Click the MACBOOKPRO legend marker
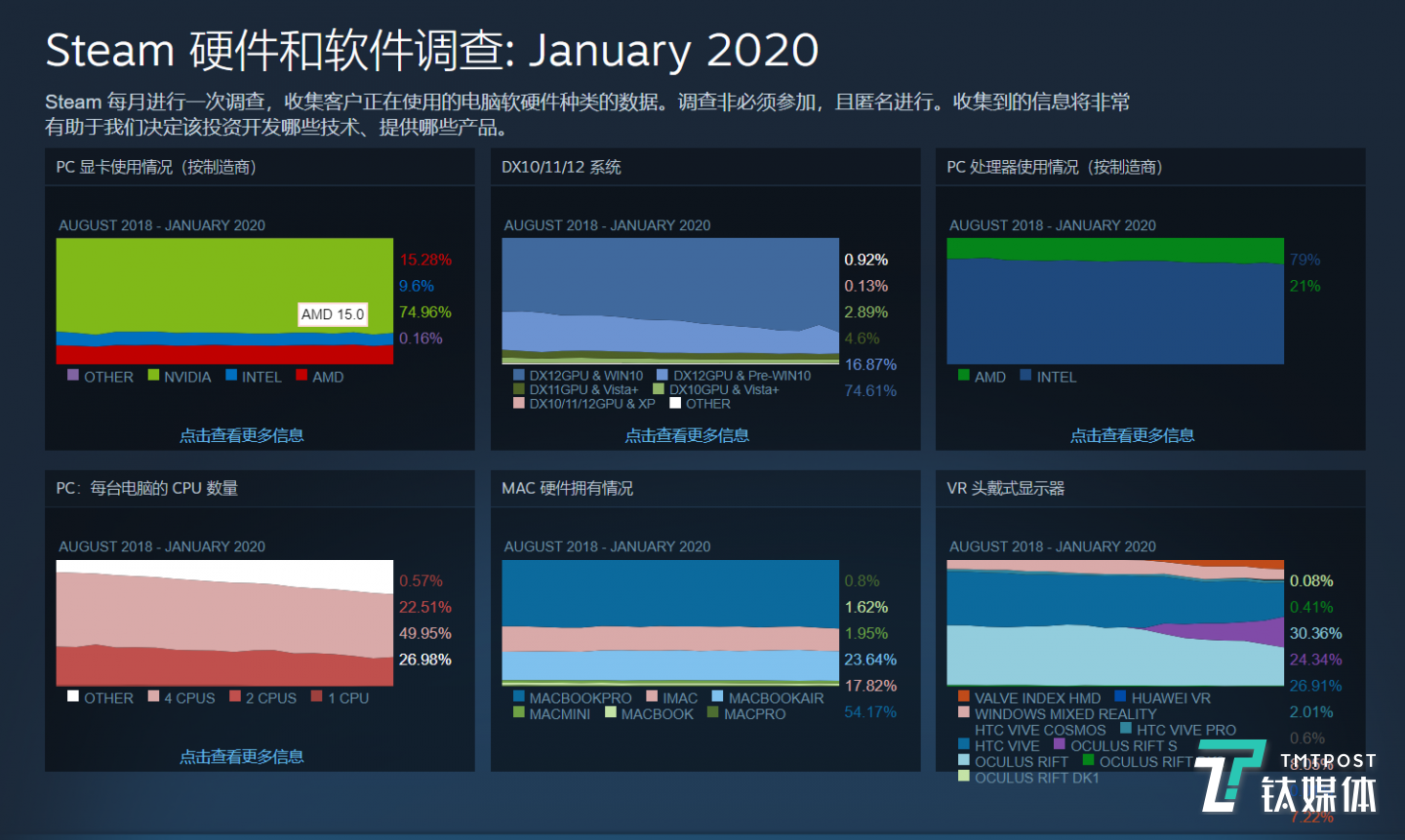The height and width of the screenshot is (840, 1405). pyautogui.click(x=518, y=697)
